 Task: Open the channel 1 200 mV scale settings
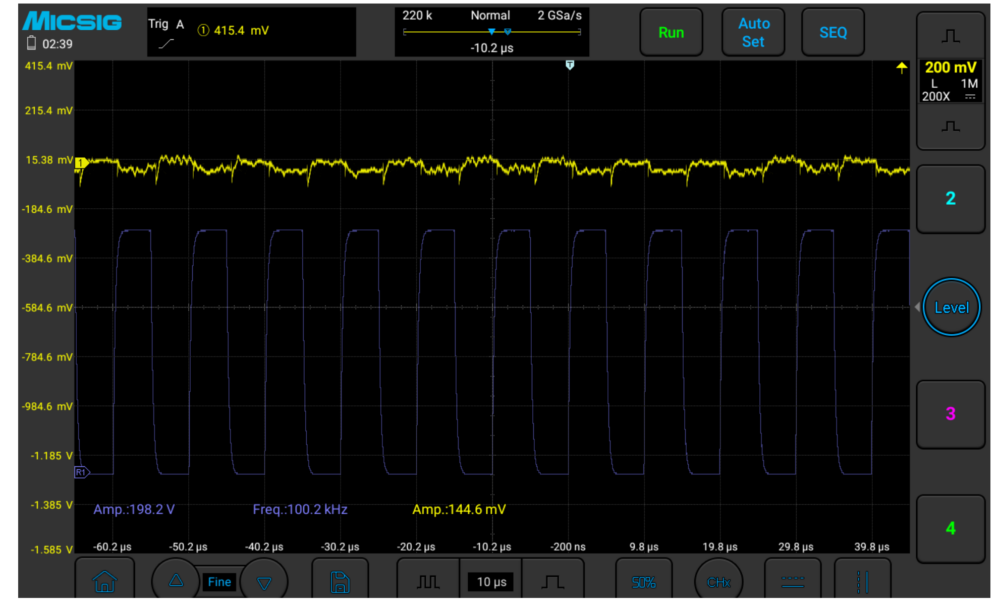click(x=950, y=81)
